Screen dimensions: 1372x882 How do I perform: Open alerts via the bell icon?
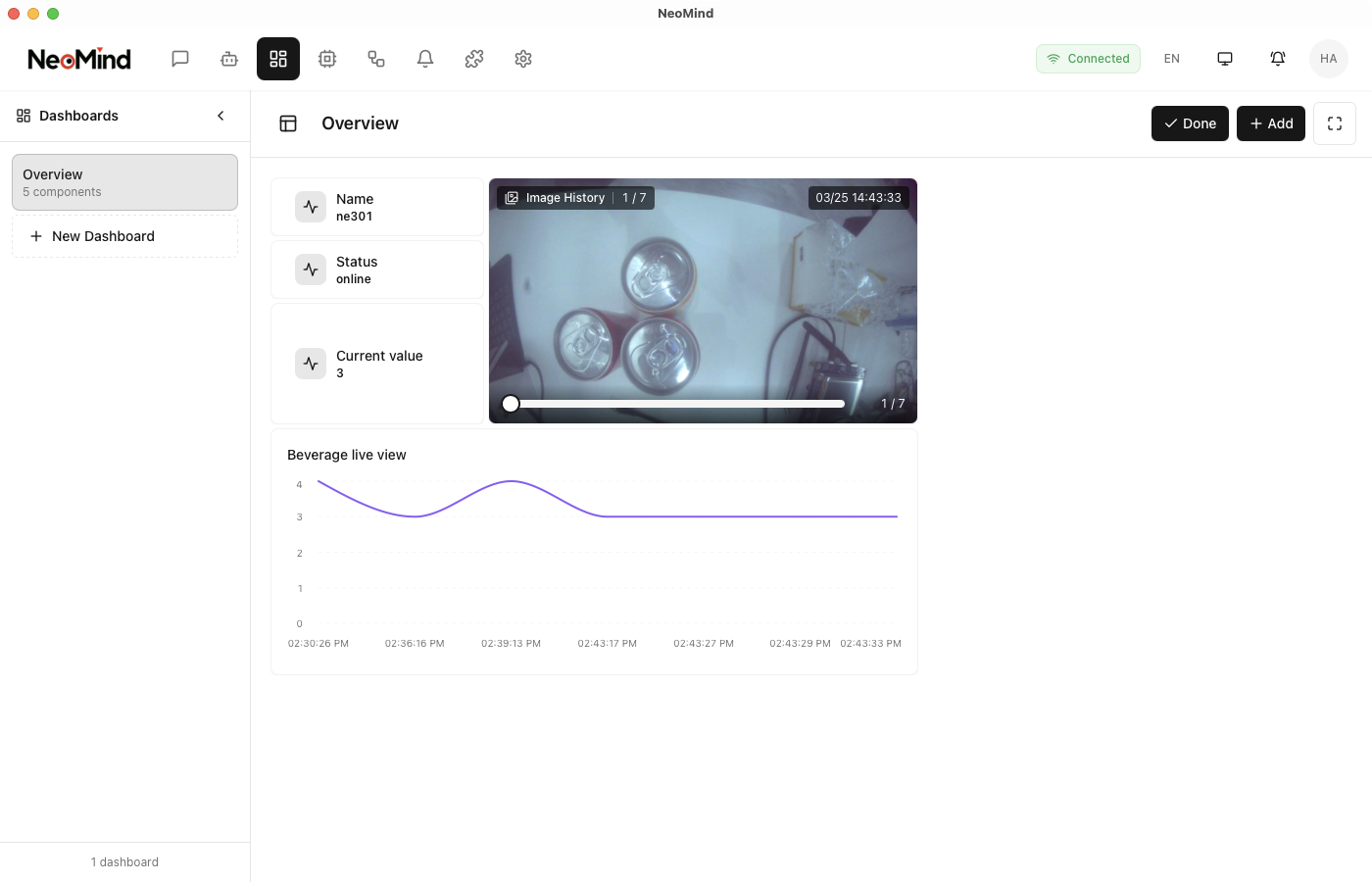point(425,59)
